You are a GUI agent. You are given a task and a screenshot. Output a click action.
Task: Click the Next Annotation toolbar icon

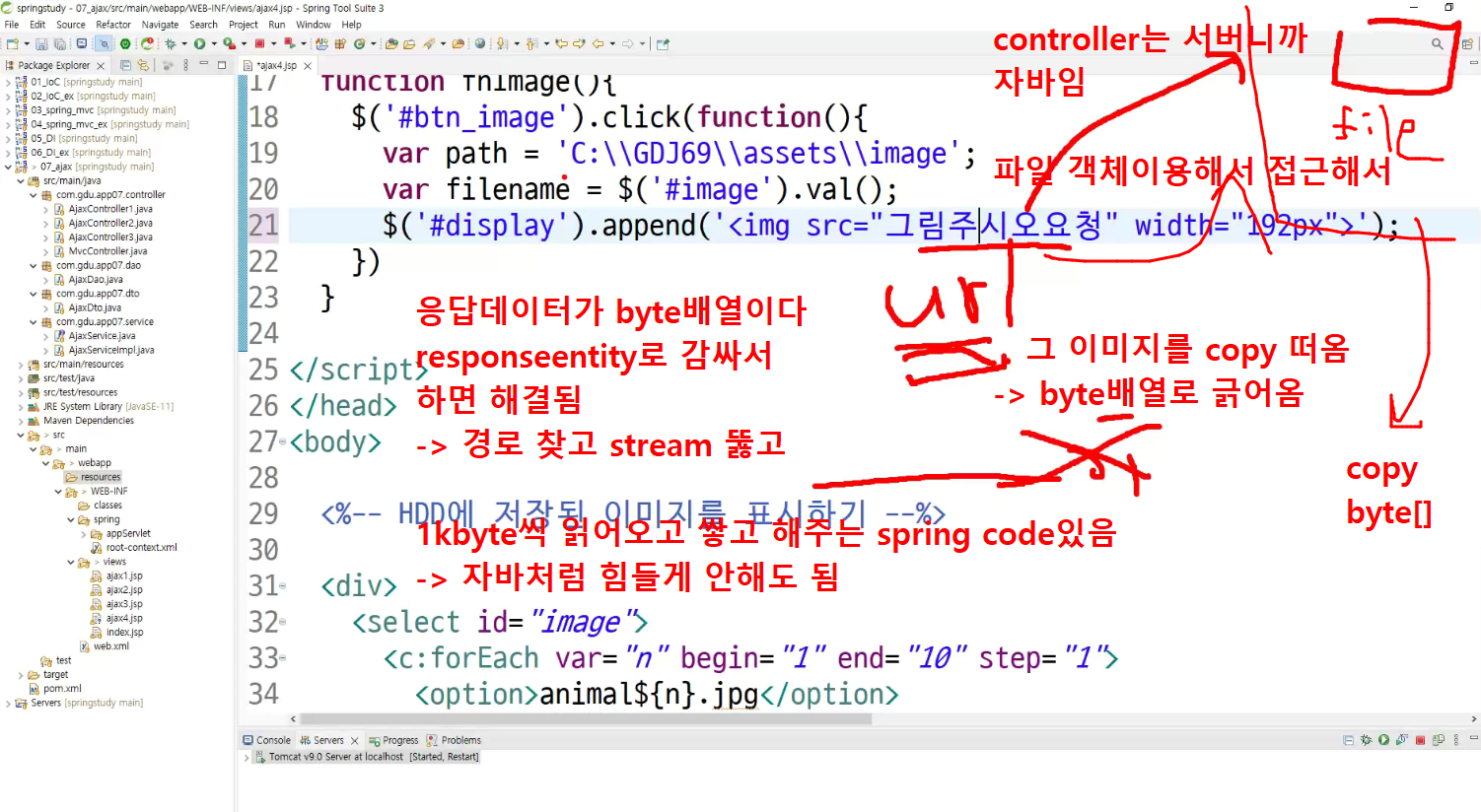coord(502,43)
